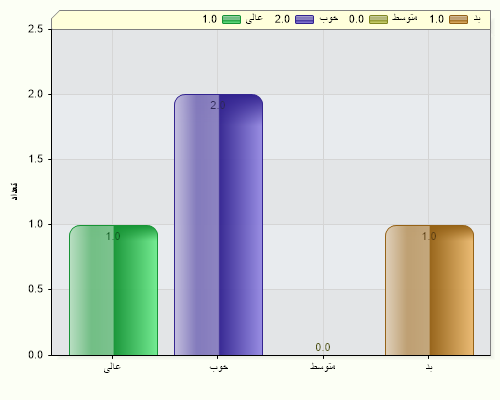
Task: Click the vertical تعداد axis title
Action: (14, 191)
